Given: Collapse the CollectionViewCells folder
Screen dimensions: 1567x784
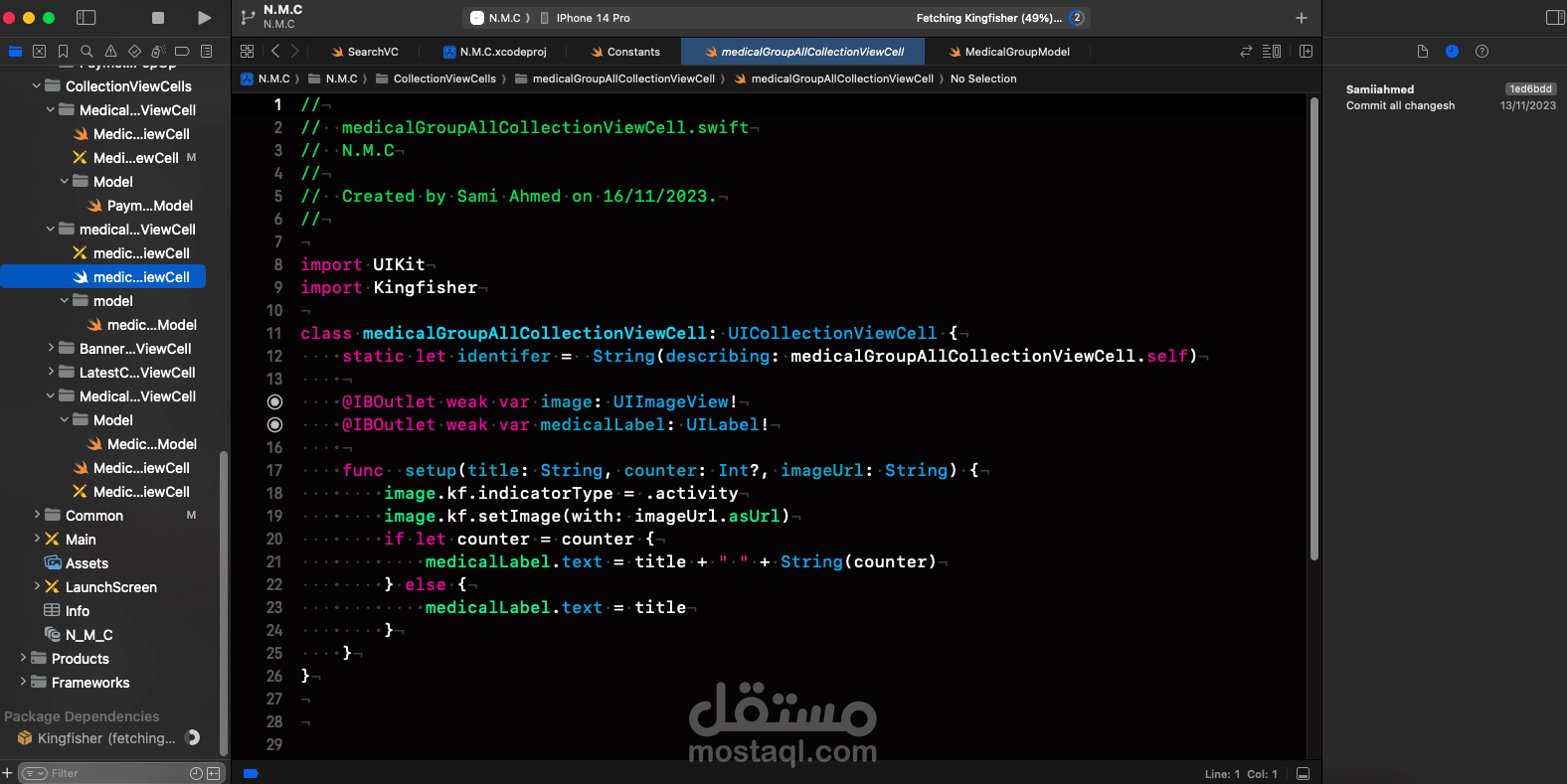Looking at the screenshot, I should coord(37,86).
